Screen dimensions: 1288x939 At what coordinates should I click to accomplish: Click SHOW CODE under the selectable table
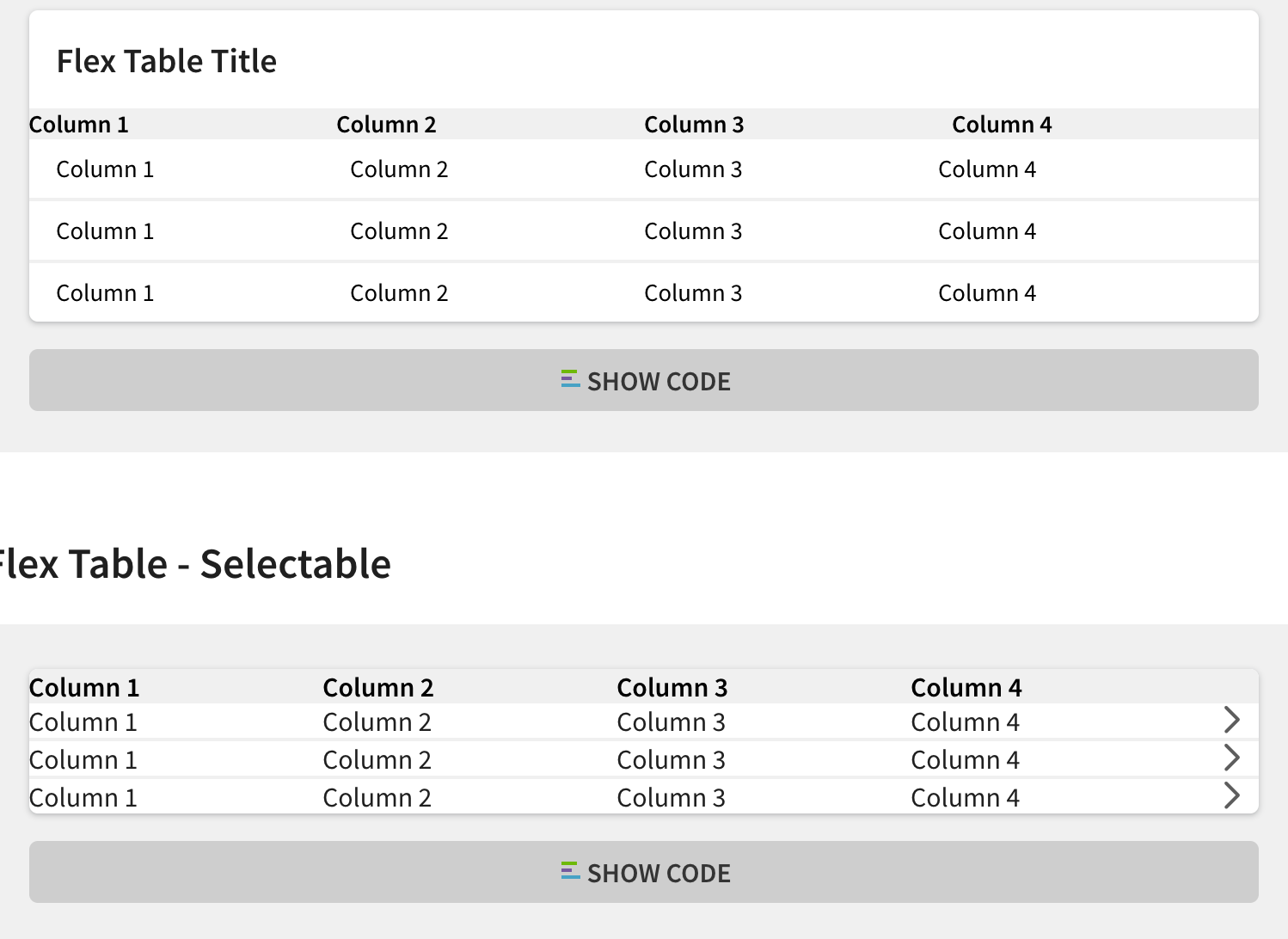[643, 873]
